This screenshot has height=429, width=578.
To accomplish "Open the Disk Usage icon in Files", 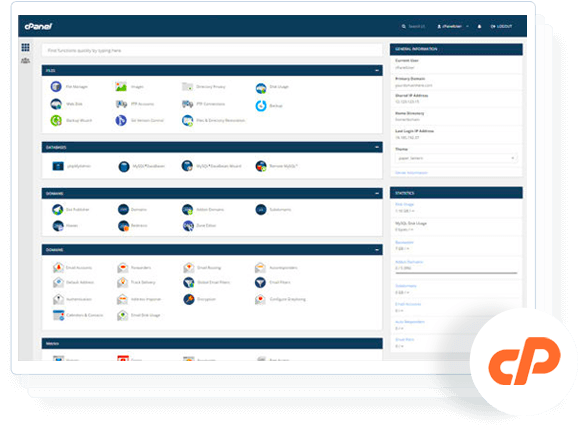I will point(261,88).
